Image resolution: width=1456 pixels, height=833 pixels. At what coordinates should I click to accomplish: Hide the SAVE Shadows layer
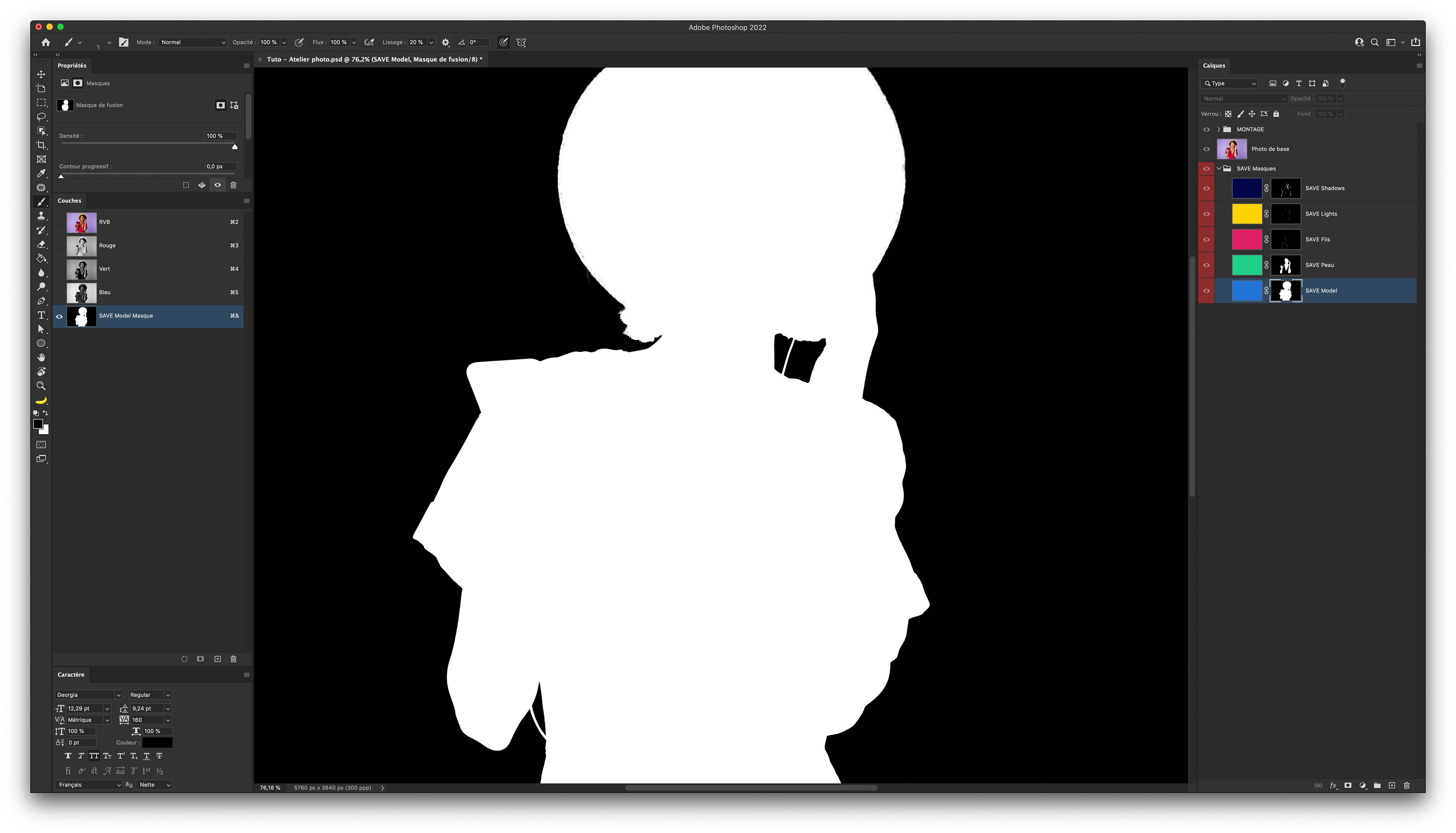coord(1207,188)
